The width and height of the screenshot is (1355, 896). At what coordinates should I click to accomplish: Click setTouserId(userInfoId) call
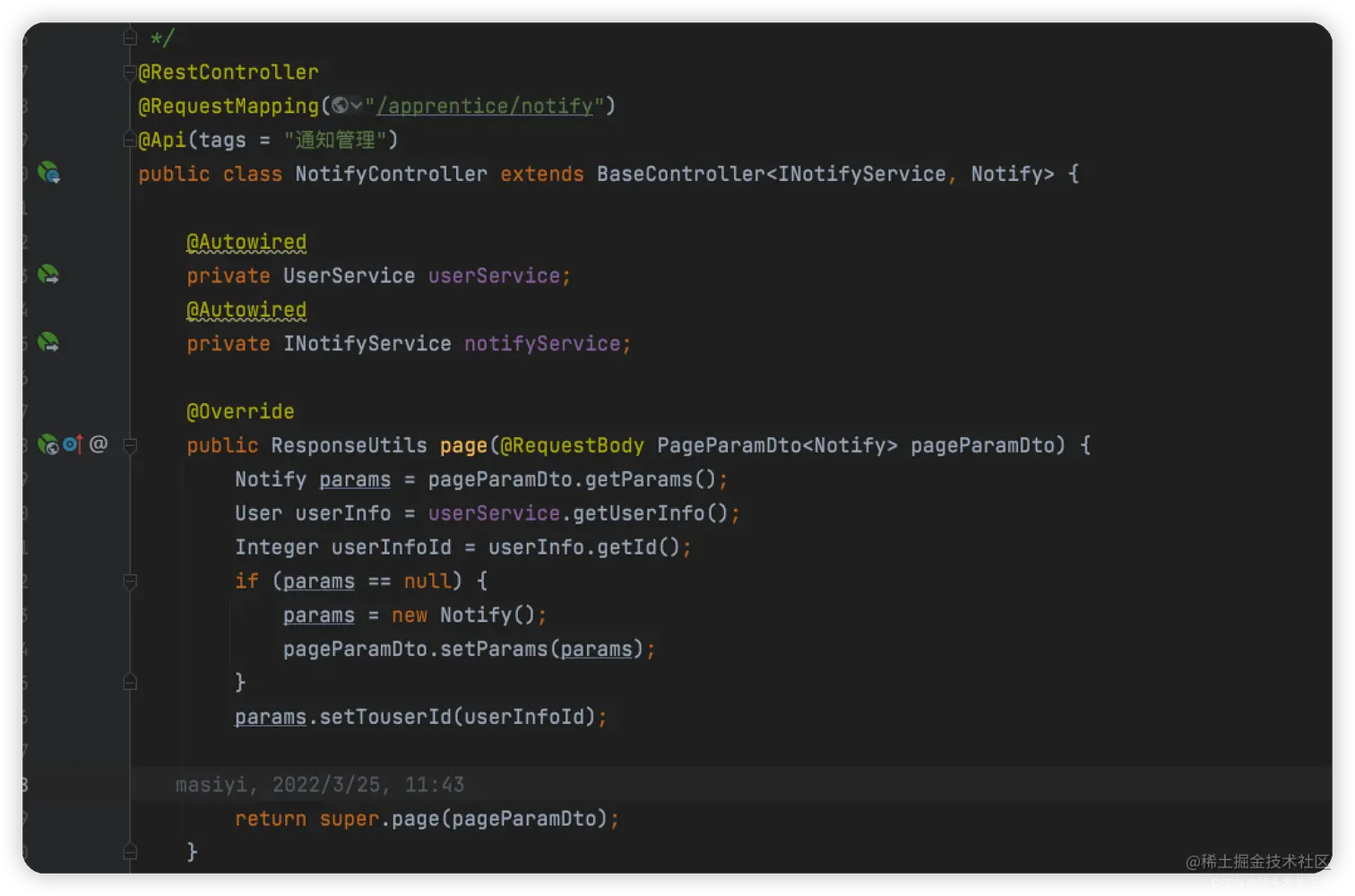(x=457, y=718)
